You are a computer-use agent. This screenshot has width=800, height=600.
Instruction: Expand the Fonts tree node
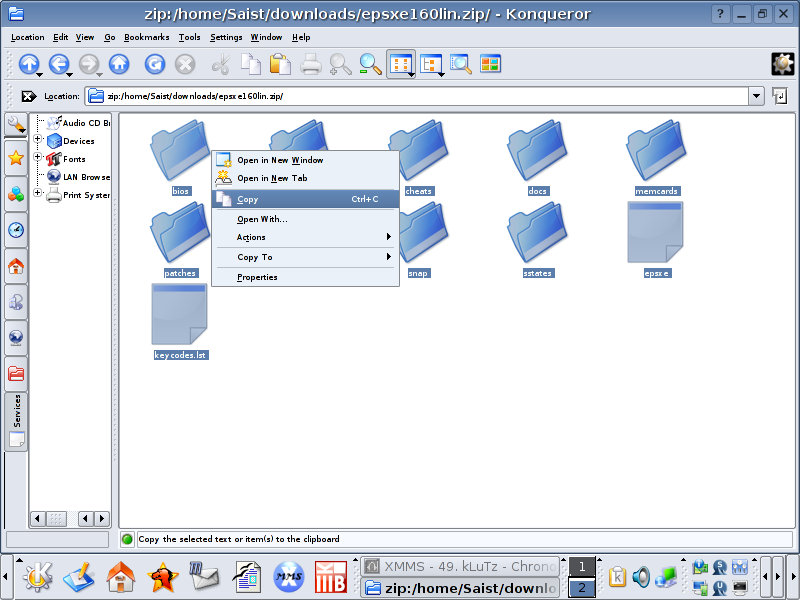pos(38,158)
